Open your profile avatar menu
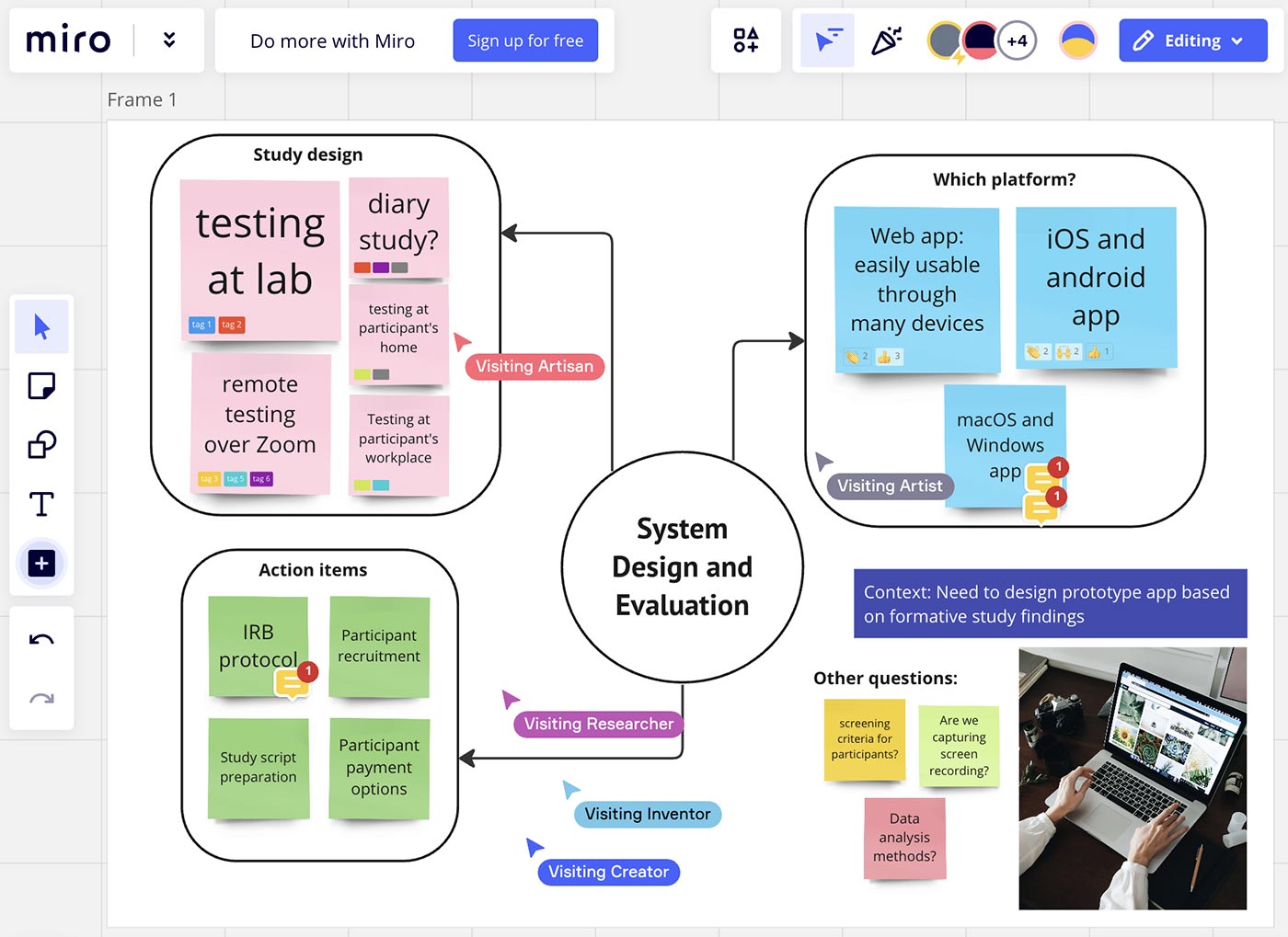This screenshot has height=937, width=1288. pyautogui.click(x=1076, y=40)
